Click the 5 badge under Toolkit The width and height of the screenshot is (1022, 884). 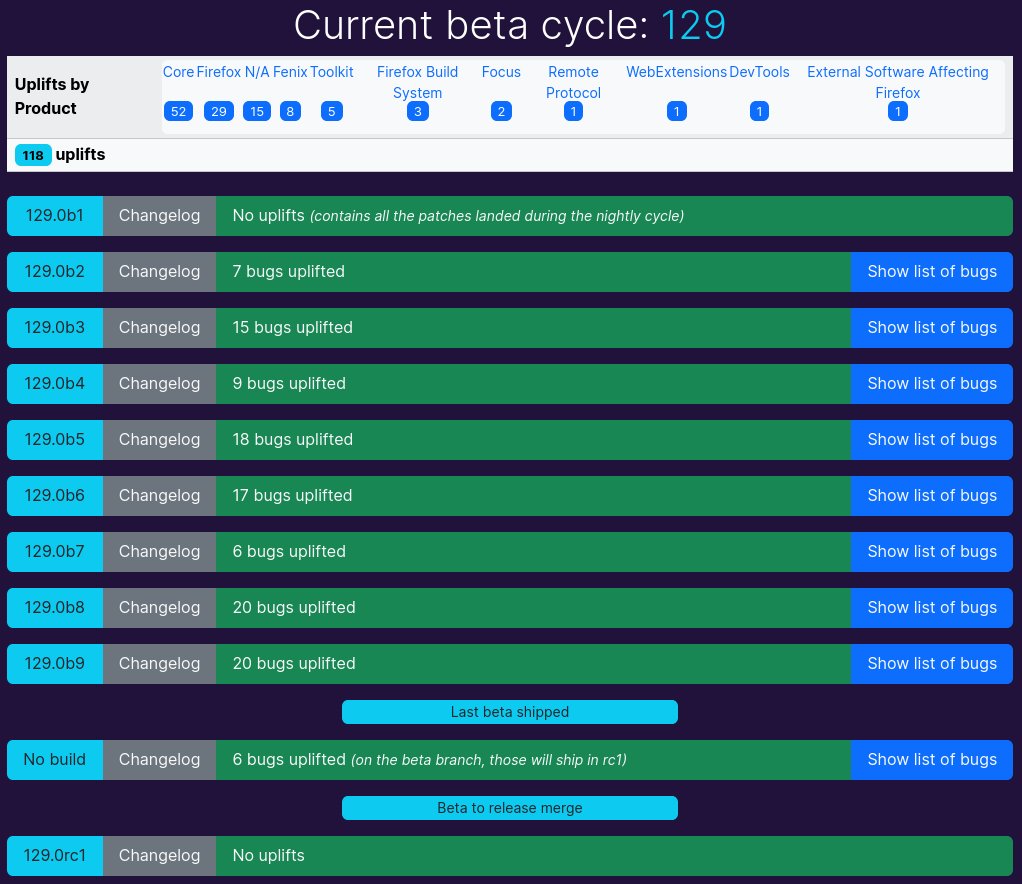coord(332,111)
